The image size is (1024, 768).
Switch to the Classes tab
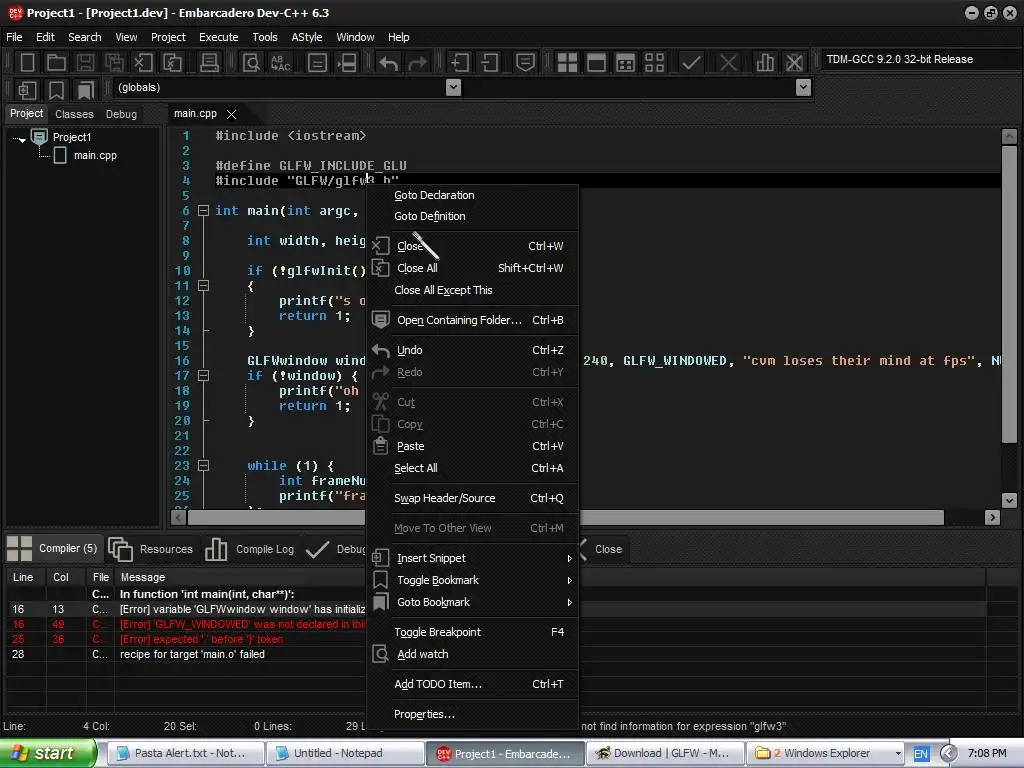(x=74, y=114)
